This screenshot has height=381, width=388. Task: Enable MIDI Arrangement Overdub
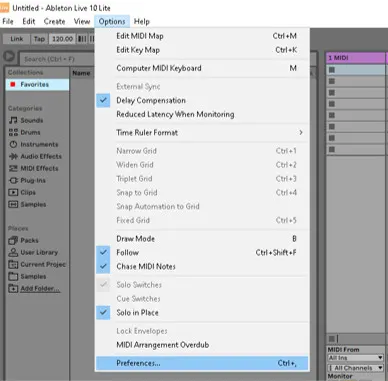click(x=202, y=345)
